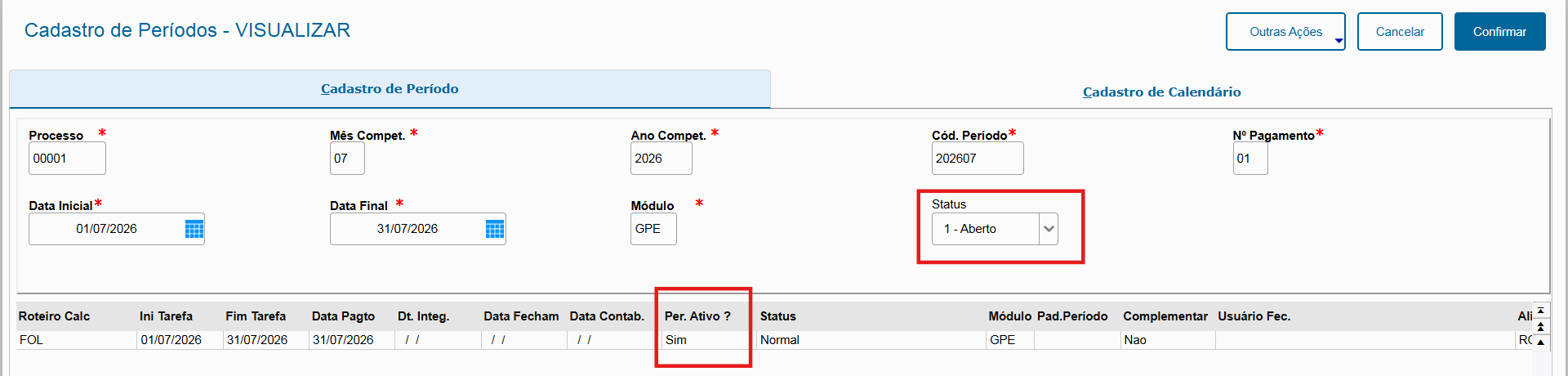Click the Mês Compet. field
The height and width of the screenshot is (376, 1568).
point(347,159)
